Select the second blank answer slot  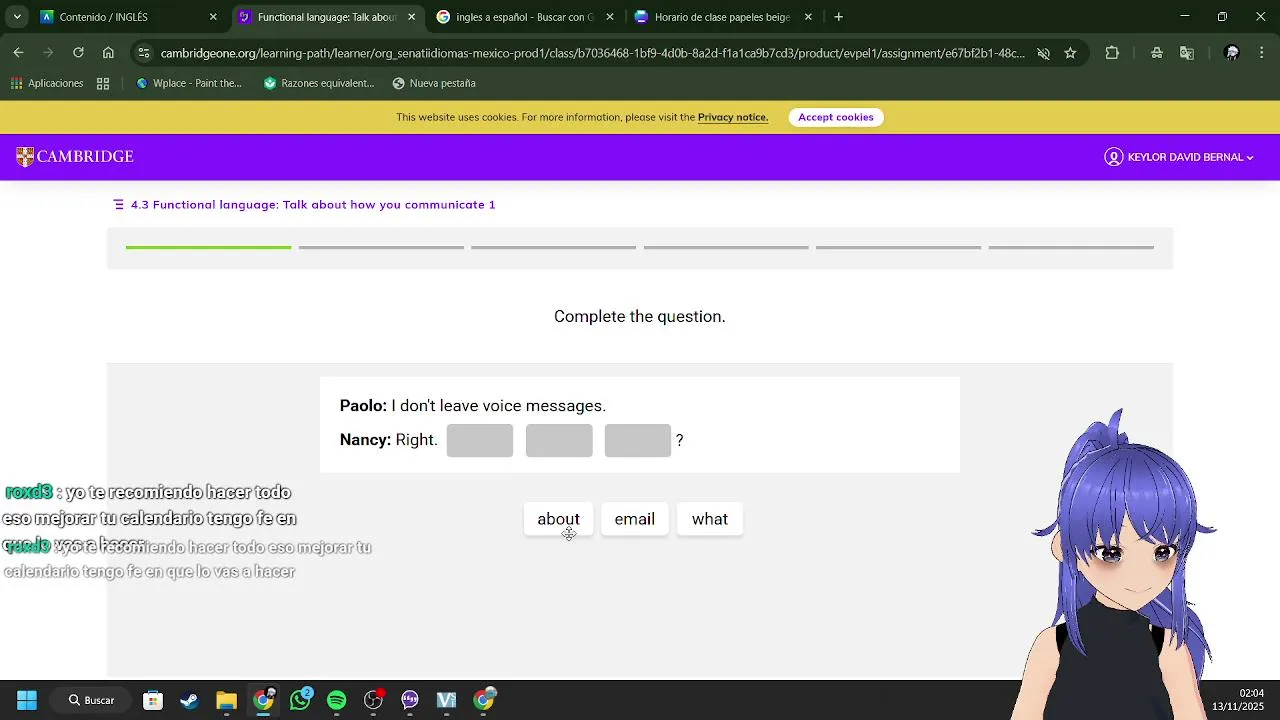coord(559,440)
